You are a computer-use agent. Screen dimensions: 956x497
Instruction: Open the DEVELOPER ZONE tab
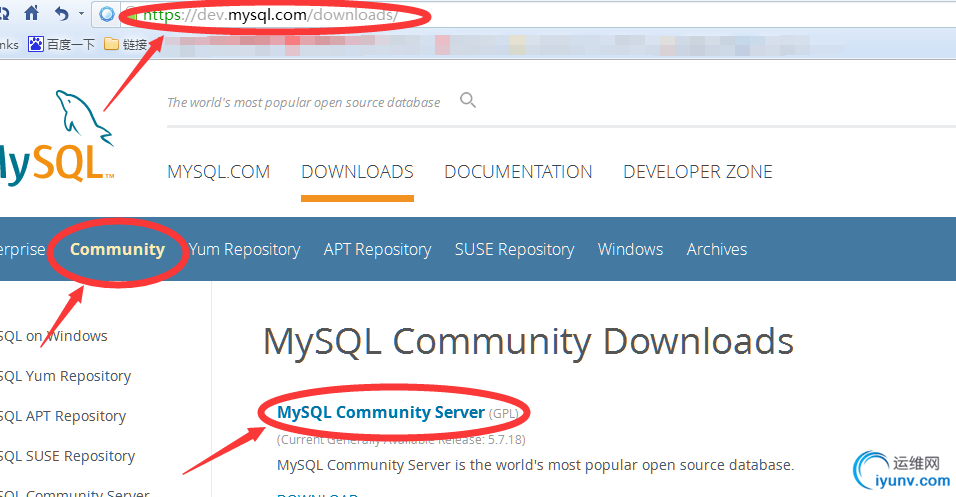697,172
